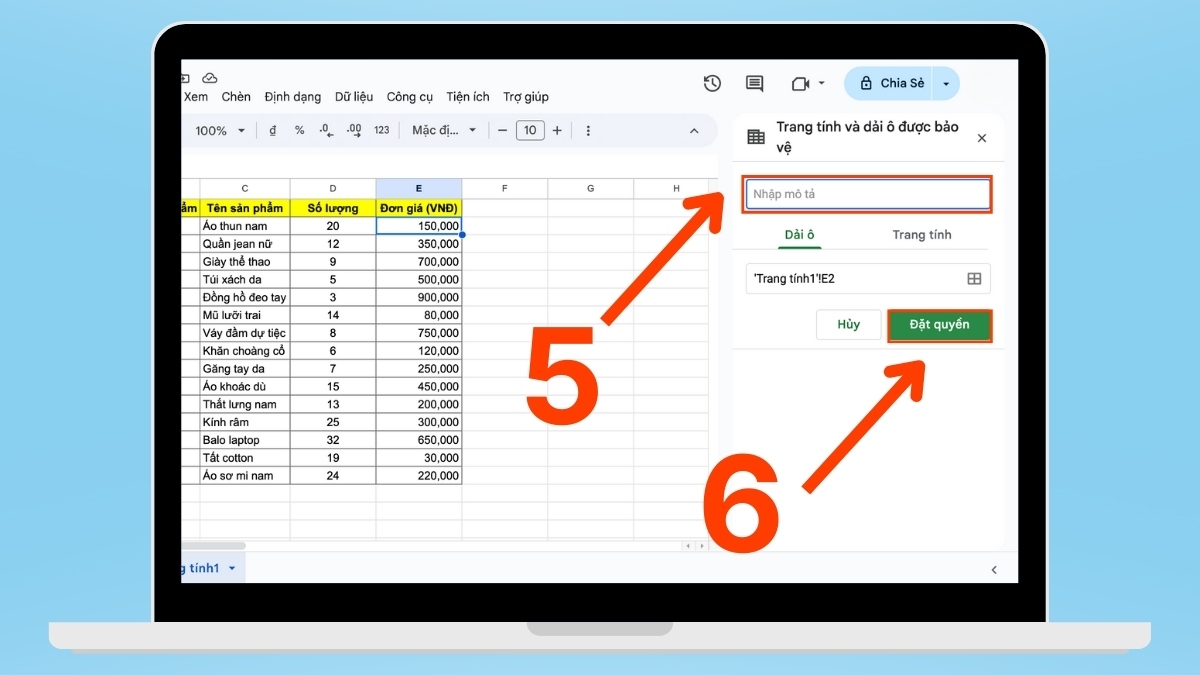Click the Đơn giá (VNĐ) header cell
1200x675 pixels.
419,208
